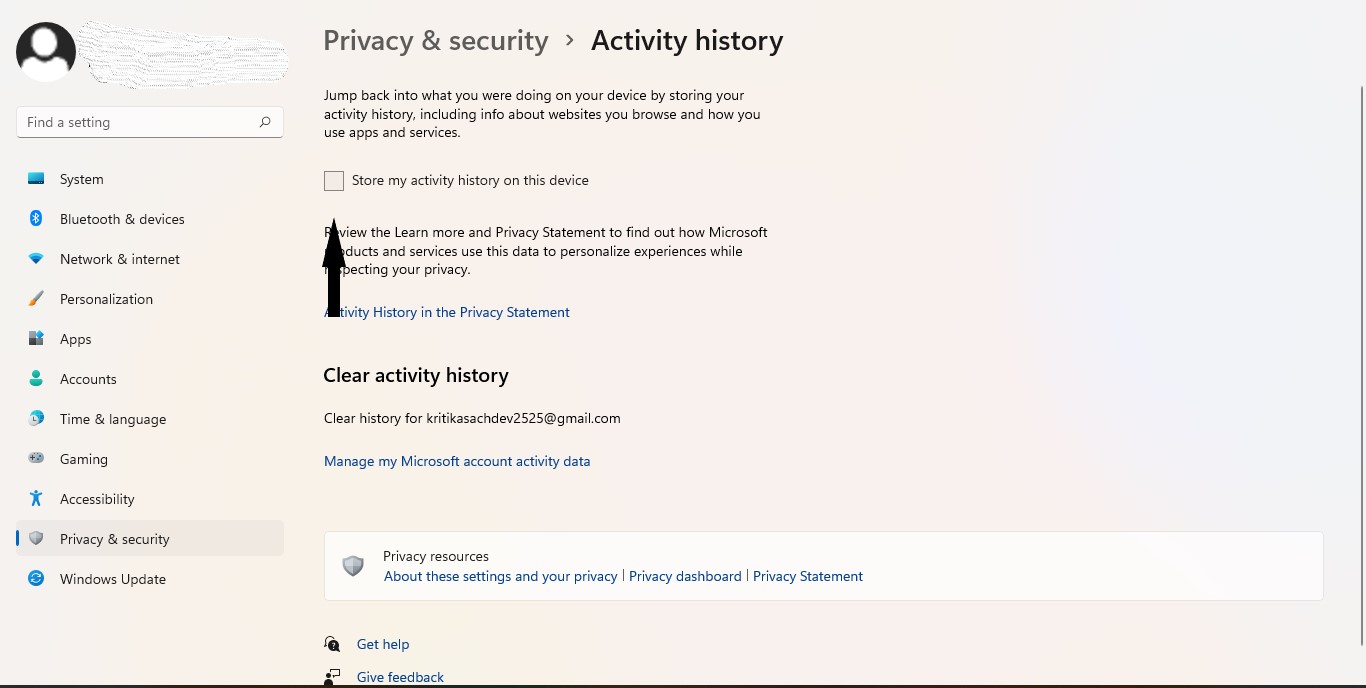Viewport: 1366px width, 688px height.
Task: Click the Network & internet globe icon
Action: (x=36, y=259)
